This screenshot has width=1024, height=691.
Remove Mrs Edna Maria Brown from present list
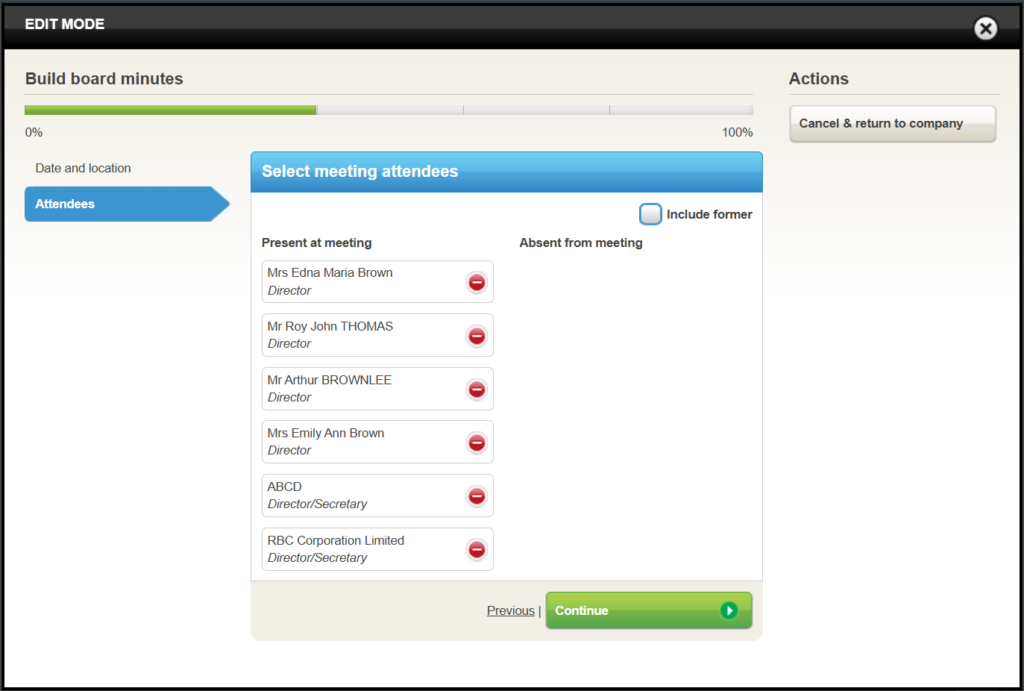point(477,283)
